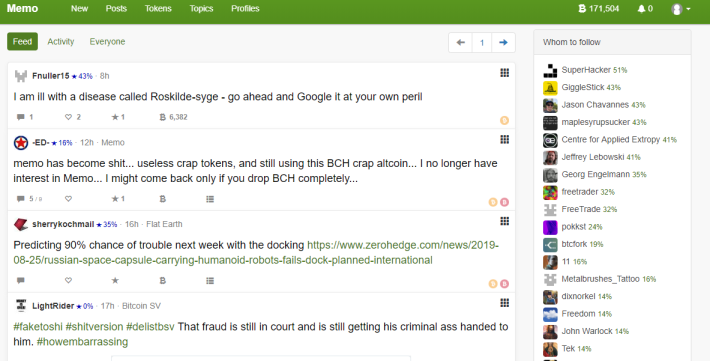Open Jason Chavannes profile

595,105
